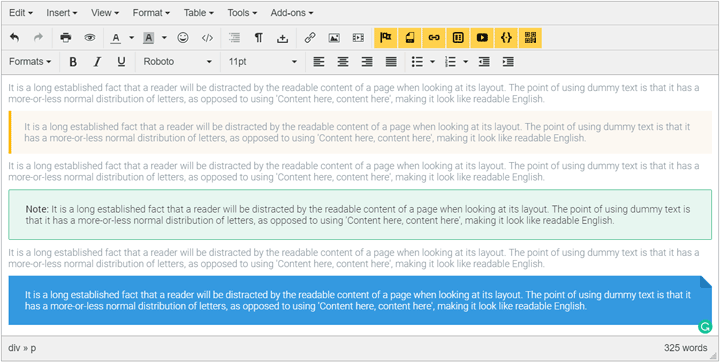Screen dimensions: 720x362
Task: Insert media with the film icon
Action: click(358, 38)
